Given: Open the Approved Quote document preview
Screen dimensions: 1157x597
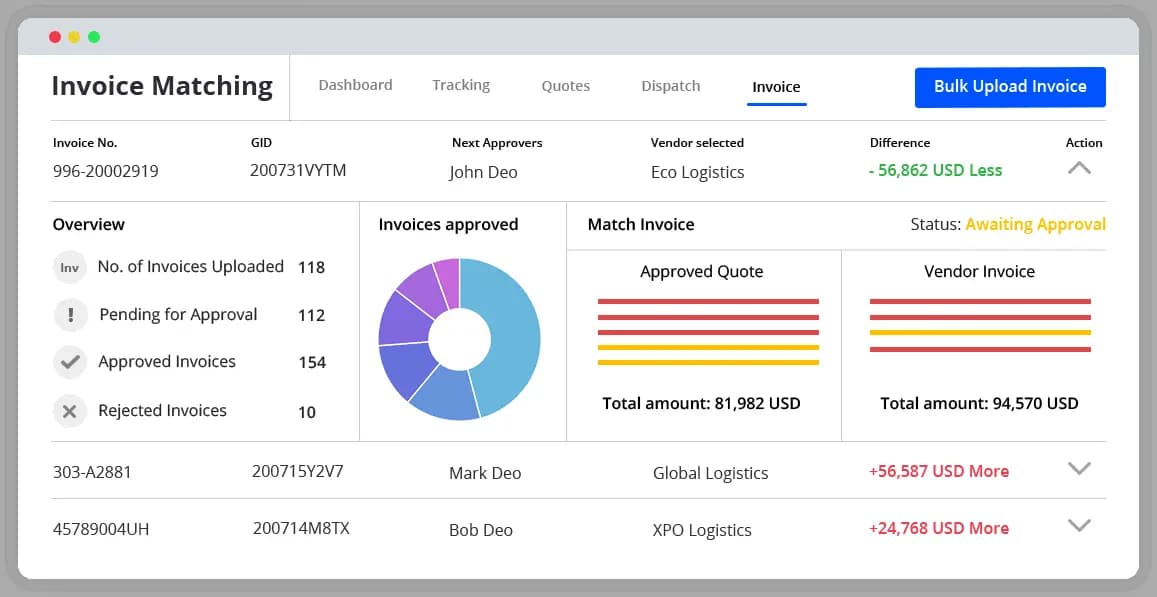Looking at the screenshot, I should [707, 325].
